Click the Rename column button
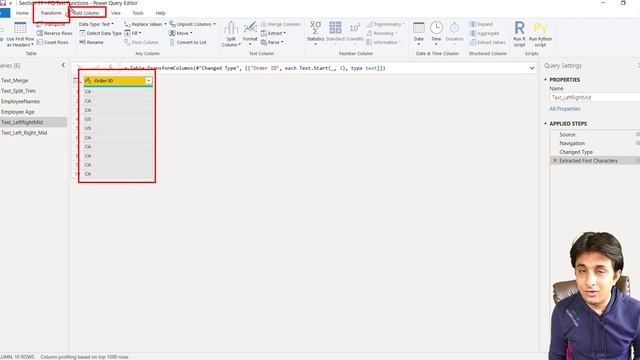Image resolution: width=640 pixels, height=360 pixels. 91,42
